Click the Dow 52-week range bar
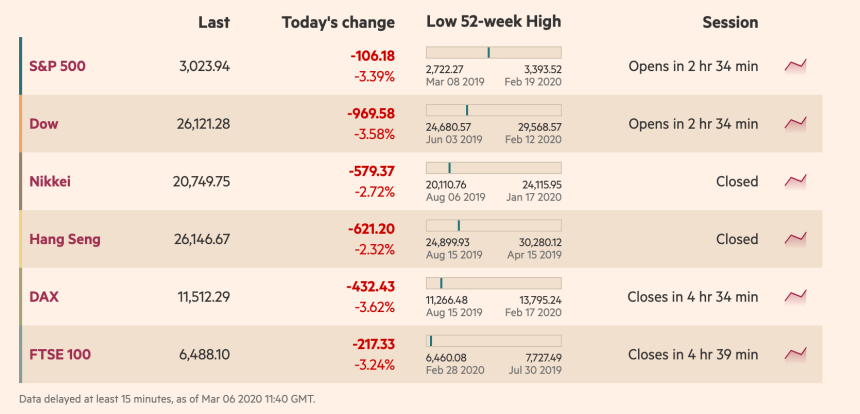 [493, 110]
